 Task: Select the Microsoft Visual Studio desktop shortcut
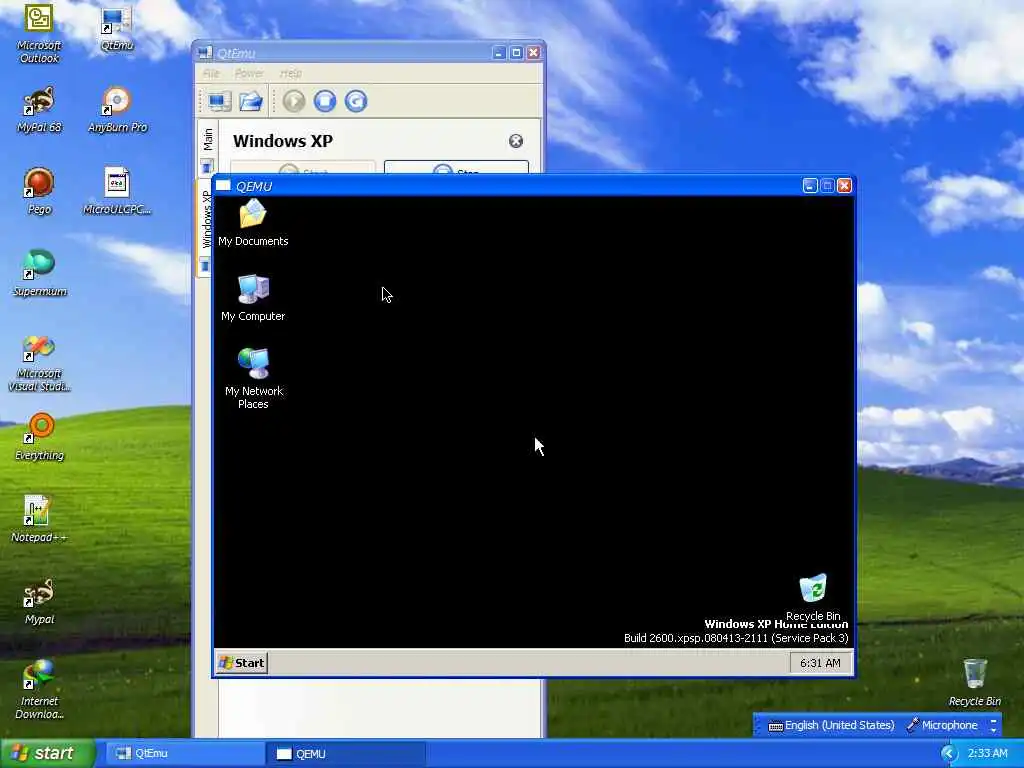click(39, 363)
